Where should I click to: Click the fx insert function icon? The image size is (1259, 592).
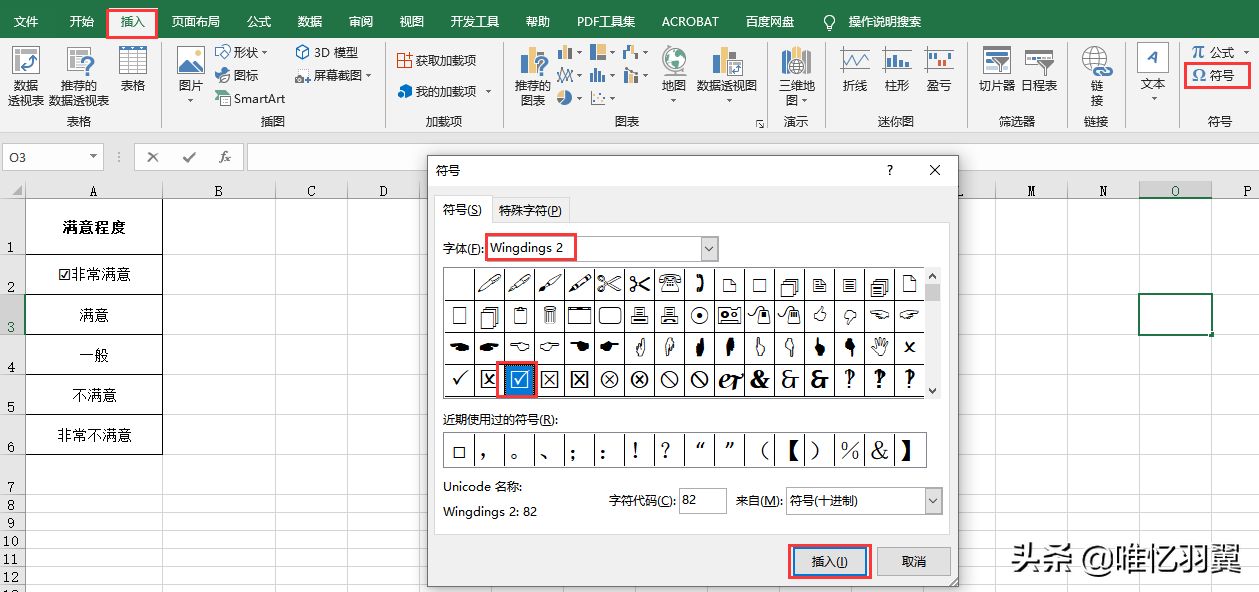225,157
